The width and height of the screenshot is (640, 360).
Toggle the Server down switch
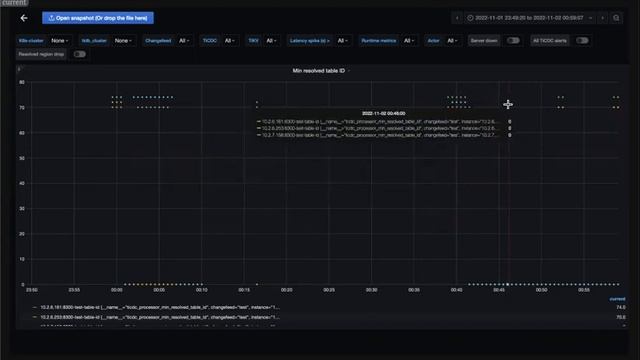click(513, 40)
